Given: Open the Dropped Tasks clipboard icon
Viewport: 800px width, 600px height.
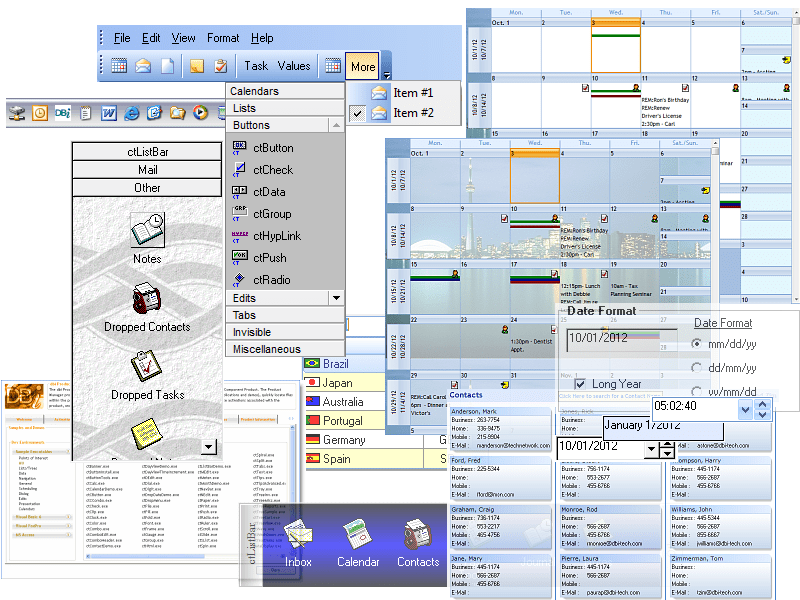Looking at the screenshot, I should click(x=146, y=366).
